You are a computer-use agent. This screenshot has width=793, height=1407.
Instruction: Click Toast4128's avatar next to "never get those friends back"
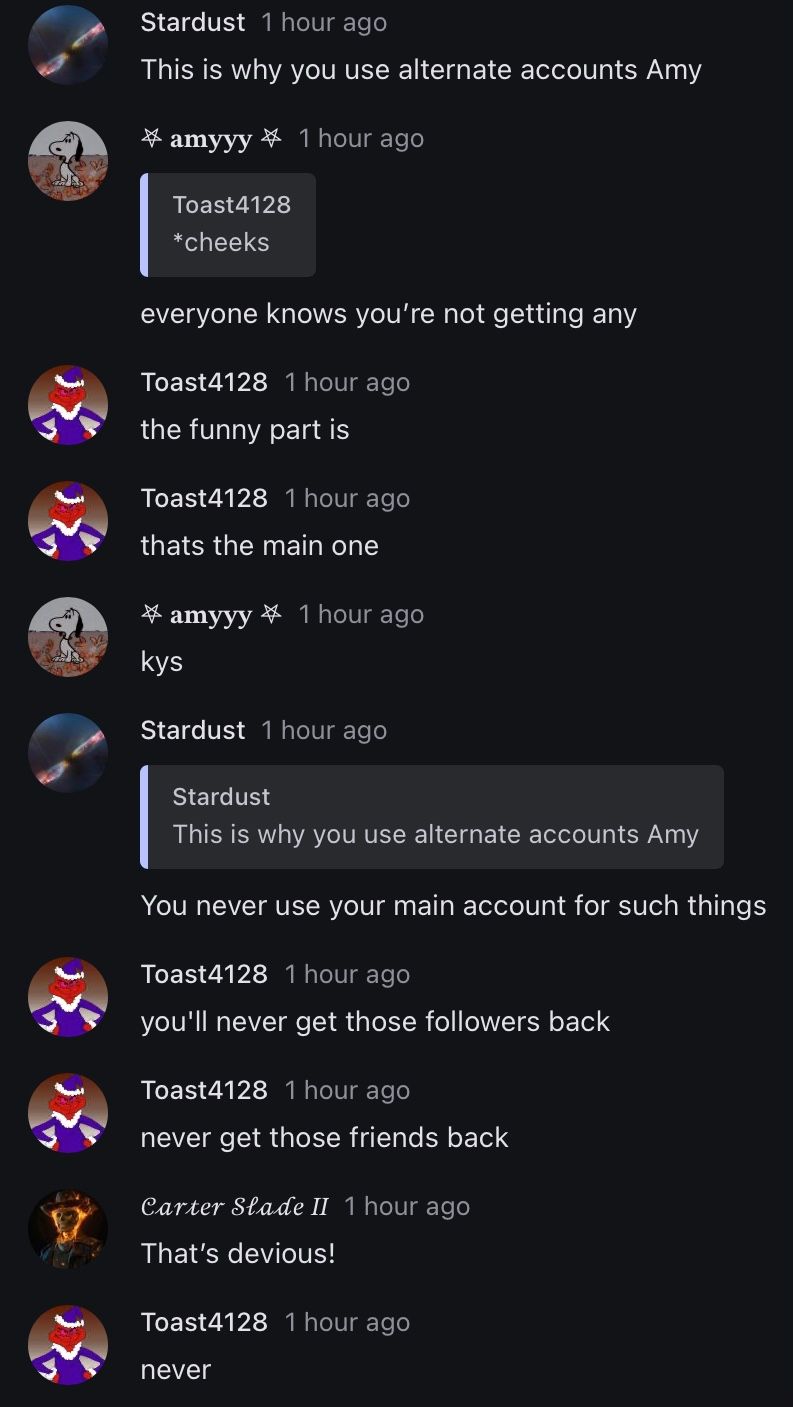tap(68, 1113)
